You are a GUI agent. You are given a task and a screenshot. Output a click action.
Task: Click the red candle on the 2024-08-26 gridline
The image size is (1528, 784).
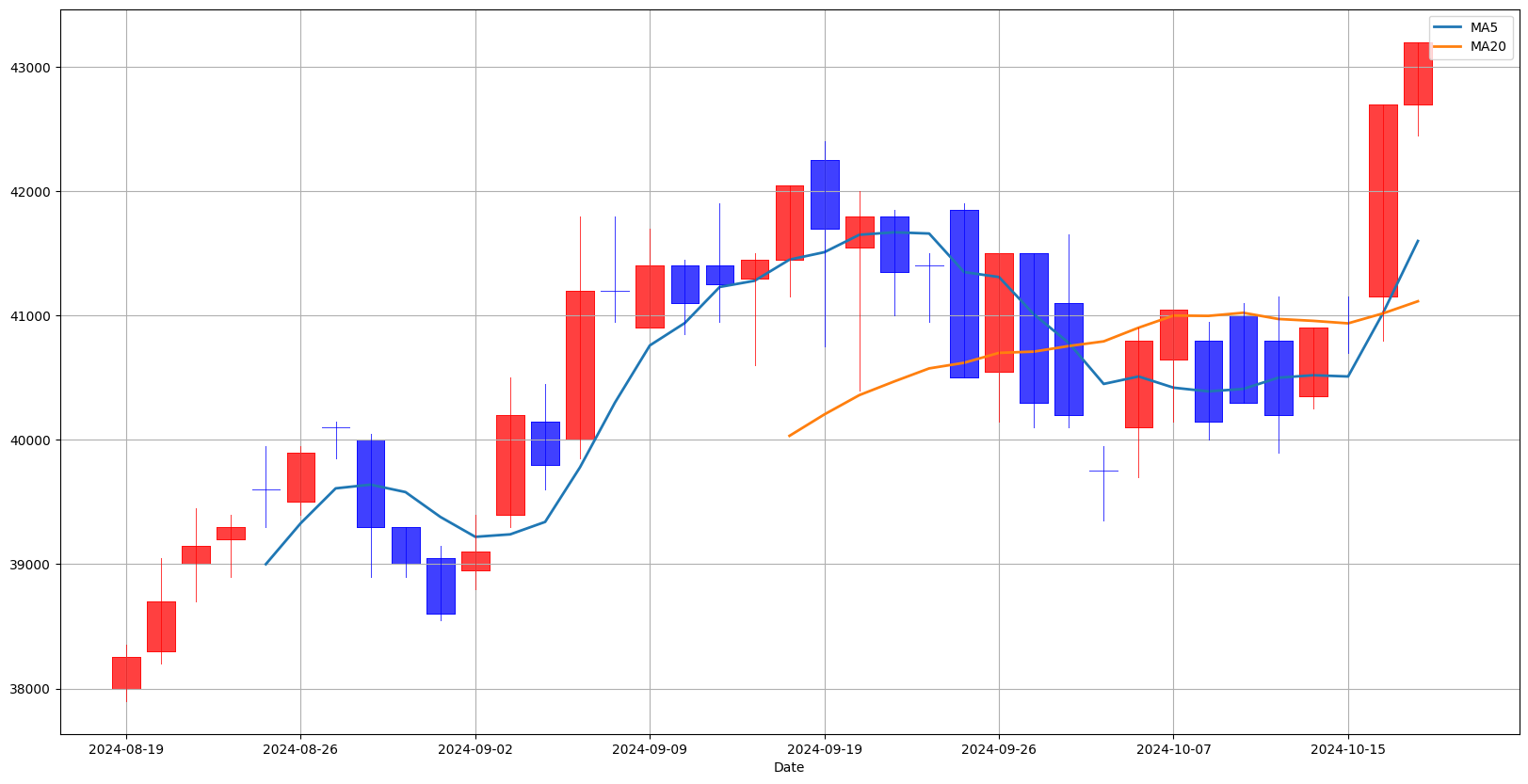[x=300, y=477]
